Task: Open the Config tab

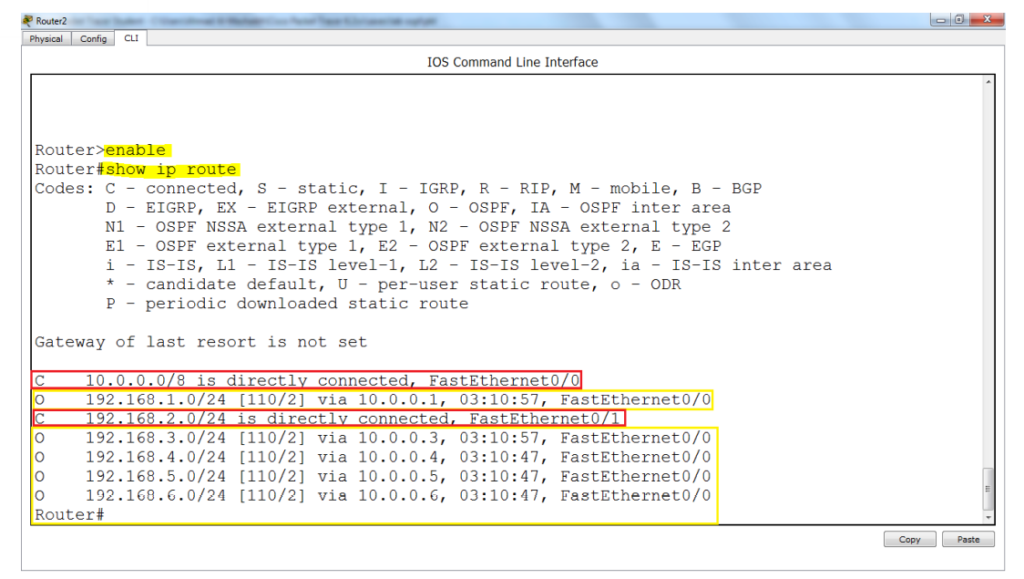Action: 93,39
